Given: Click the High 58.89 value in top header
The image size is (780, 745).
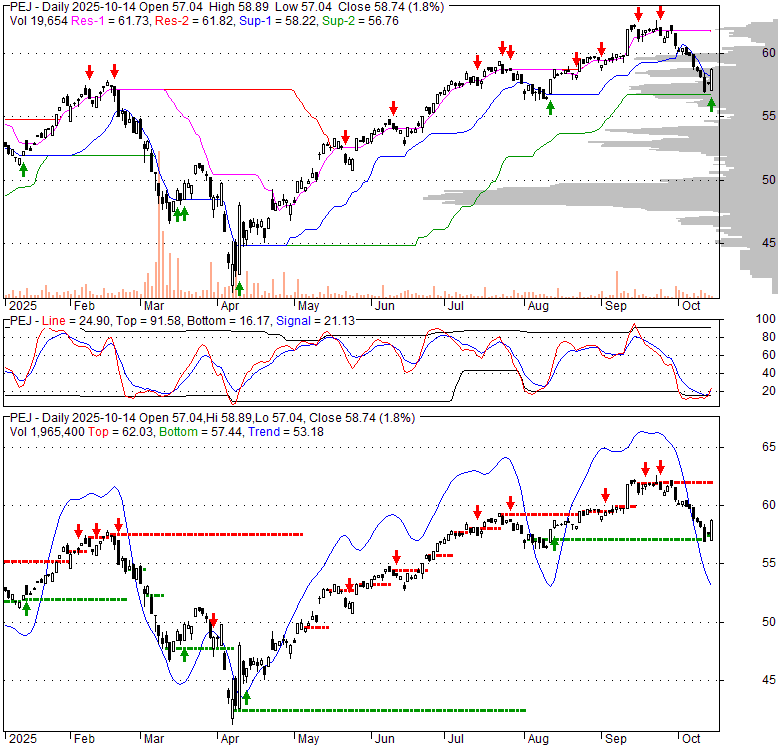Looking at the screenshot, I should pyautogui.click(x=239, y=7).
